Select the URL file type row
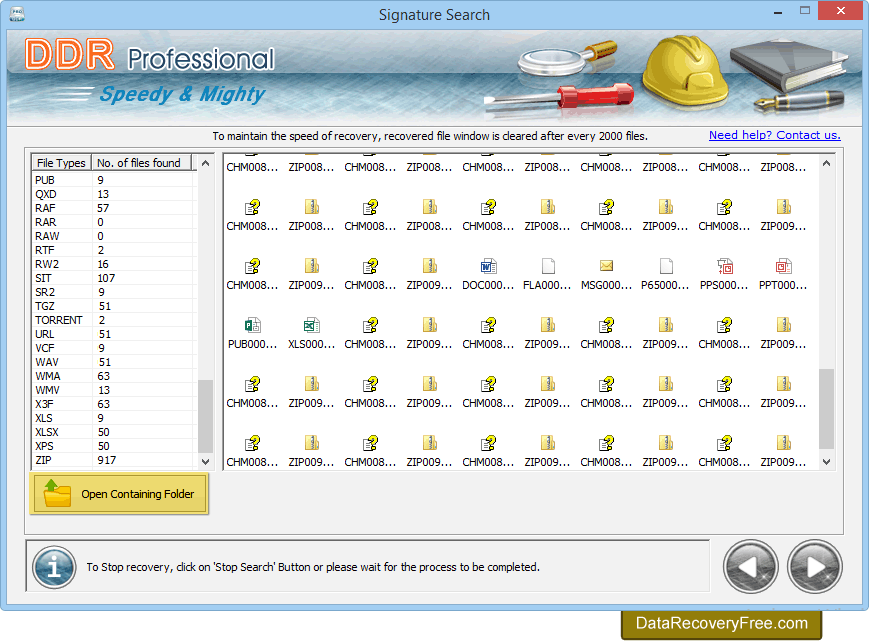Image resolution: width=869 pixels, height=641 pixels. click(114, 334)
